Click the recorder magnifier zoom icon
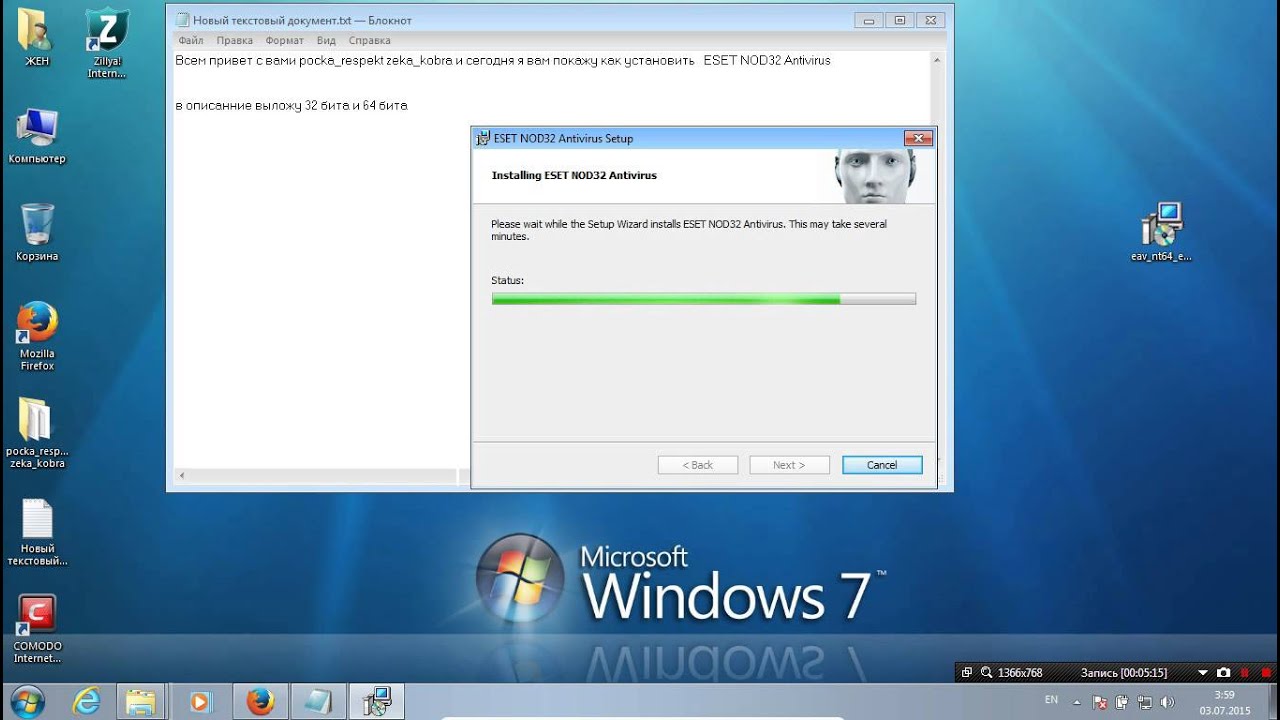This screenshot has width=1280, height=720. click(x=986, y=673)
